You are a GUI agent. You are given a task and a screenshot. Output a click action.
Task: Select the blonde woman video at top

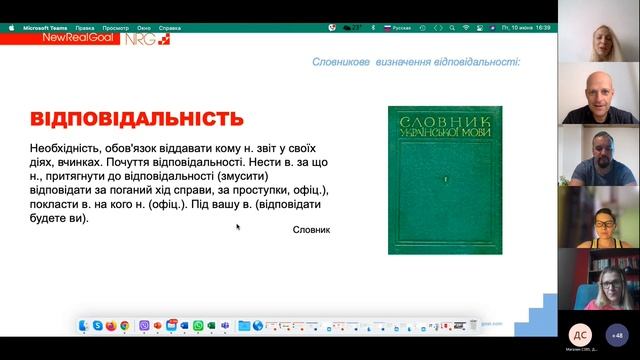[x=599, y=31]
